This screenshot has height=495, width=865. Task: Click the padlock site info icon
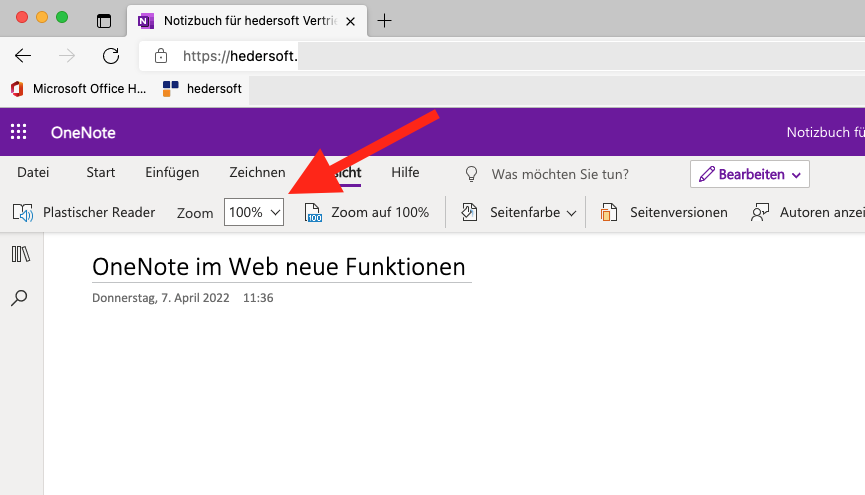click(x=161, y=56)
